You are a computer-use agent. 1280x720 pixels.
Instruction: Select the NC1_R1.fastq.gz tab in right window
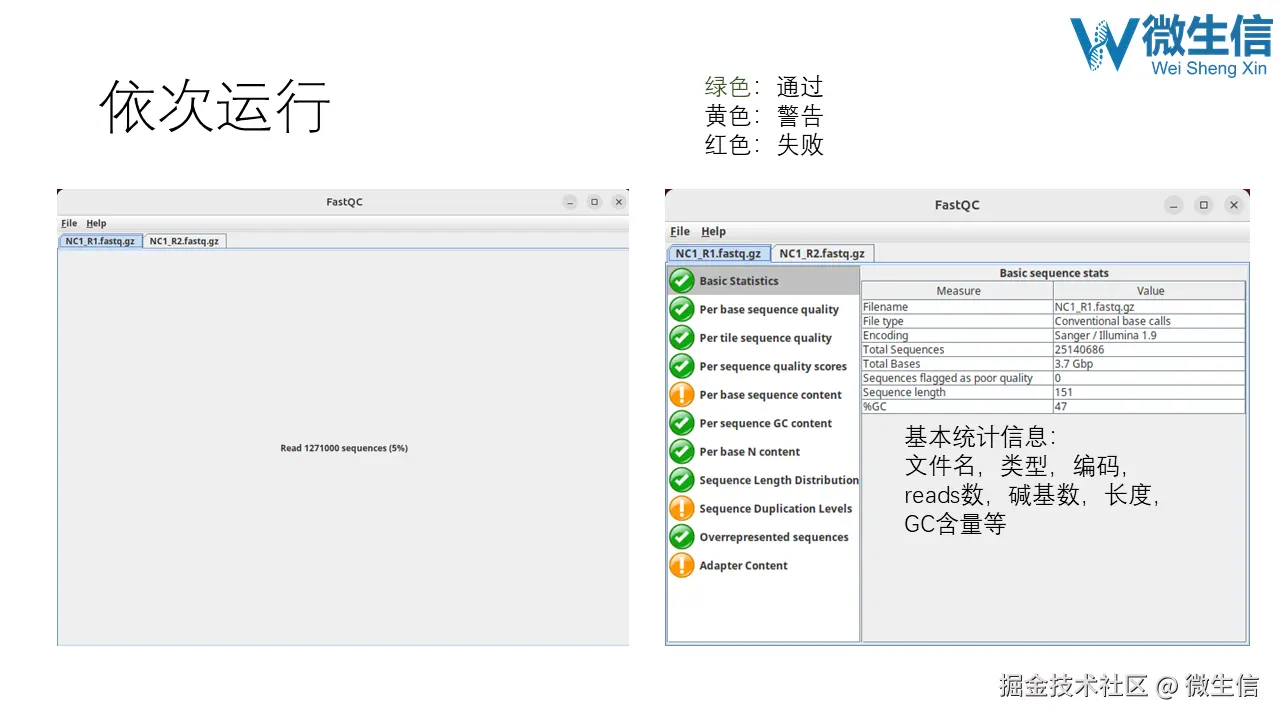pos(718,252)
